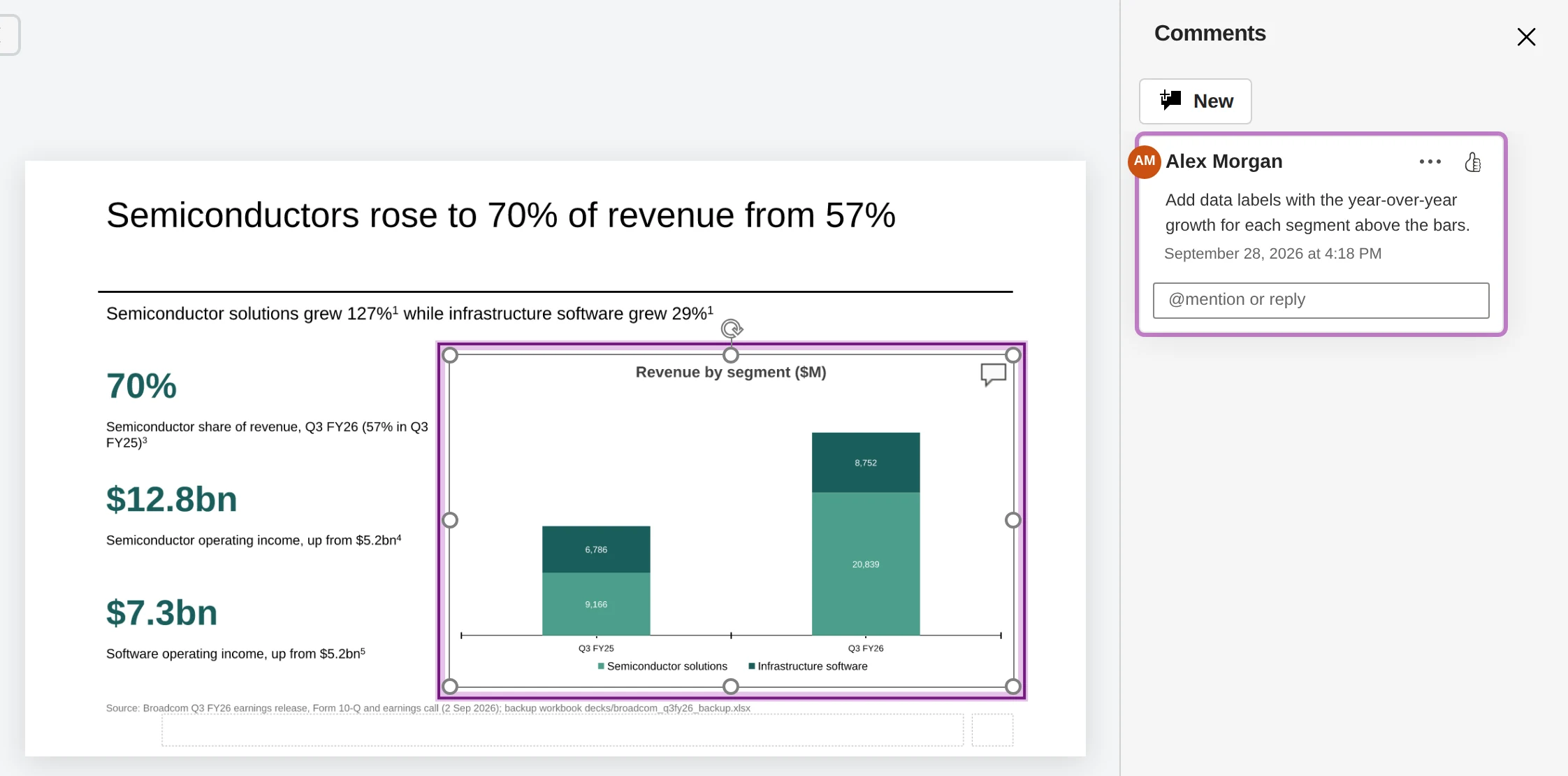Select the $7.3bn statistic text

click(x=162, y=612)
